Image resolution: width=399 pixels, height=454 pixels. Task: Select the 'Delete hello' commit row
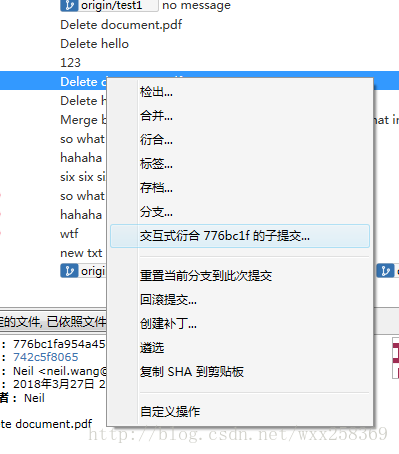[94, 44]
